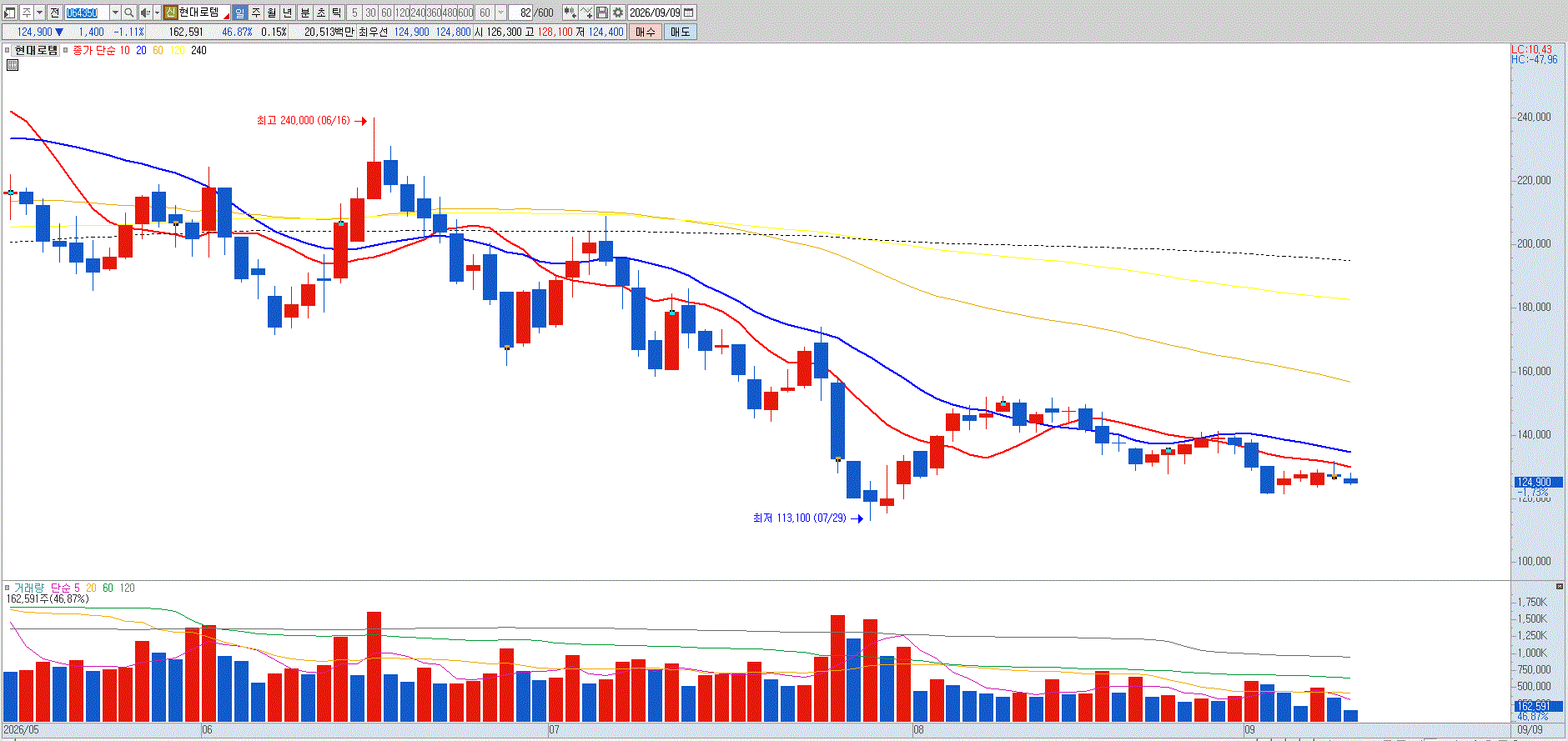Expand the stock code dropdown arrow
This screenshot has width=1568, height=741.
click(115, 13)
